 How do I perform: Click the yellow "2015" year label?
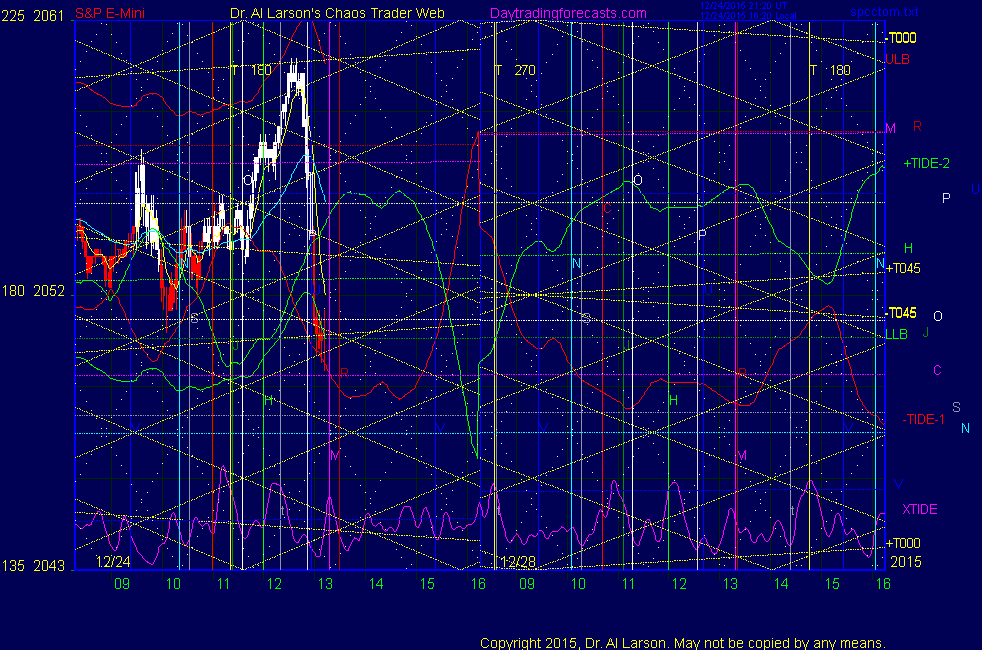coord(906,562)
